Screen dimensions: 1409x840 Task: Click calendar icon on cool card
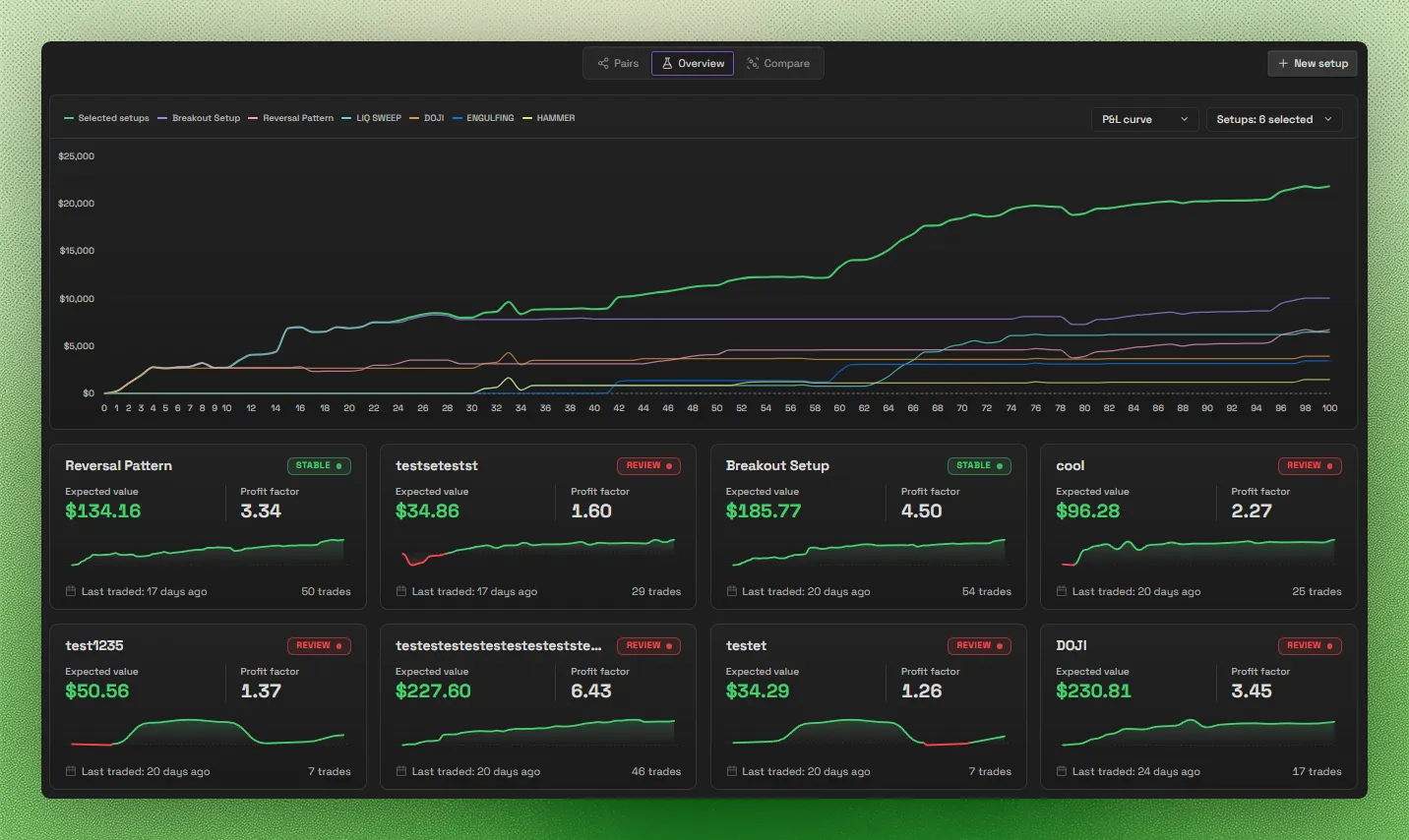[x=1062, y=591]
